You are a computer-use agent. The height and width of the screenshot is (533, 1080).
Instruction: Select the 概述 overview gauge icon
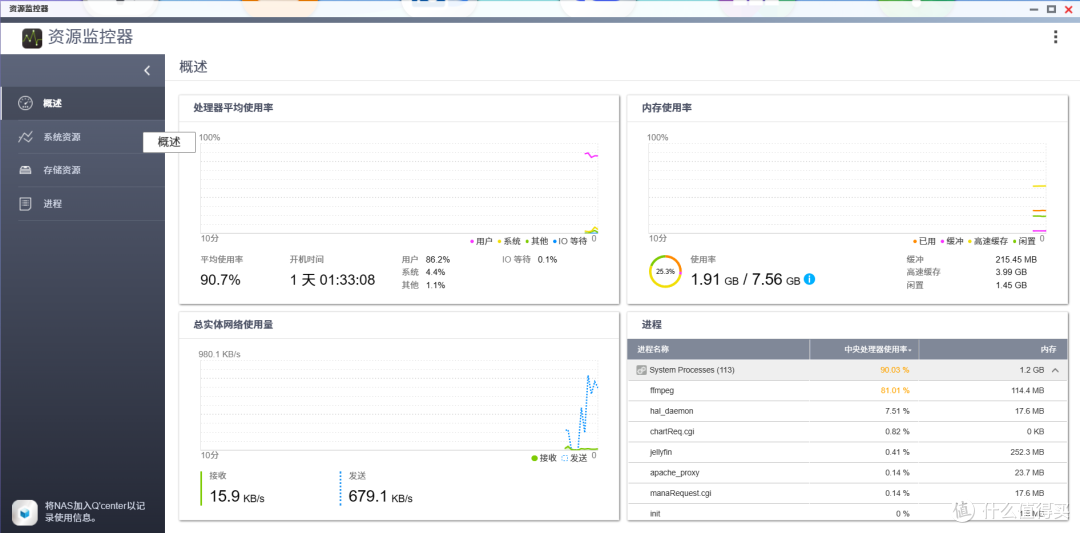(x=25, y=103)
